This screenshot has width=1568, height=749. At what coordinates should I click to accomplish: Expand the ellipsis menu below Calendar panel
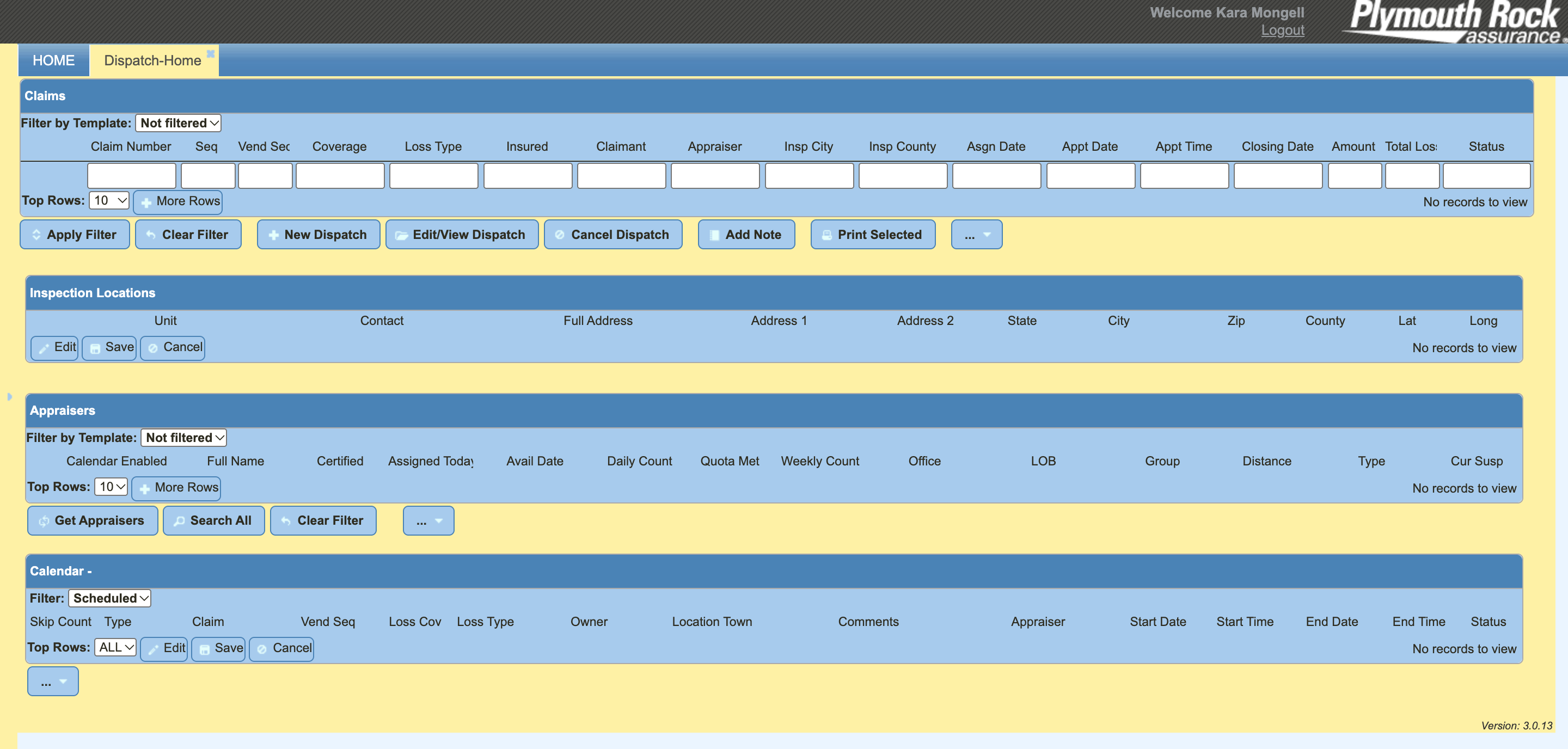pos(53,681)
